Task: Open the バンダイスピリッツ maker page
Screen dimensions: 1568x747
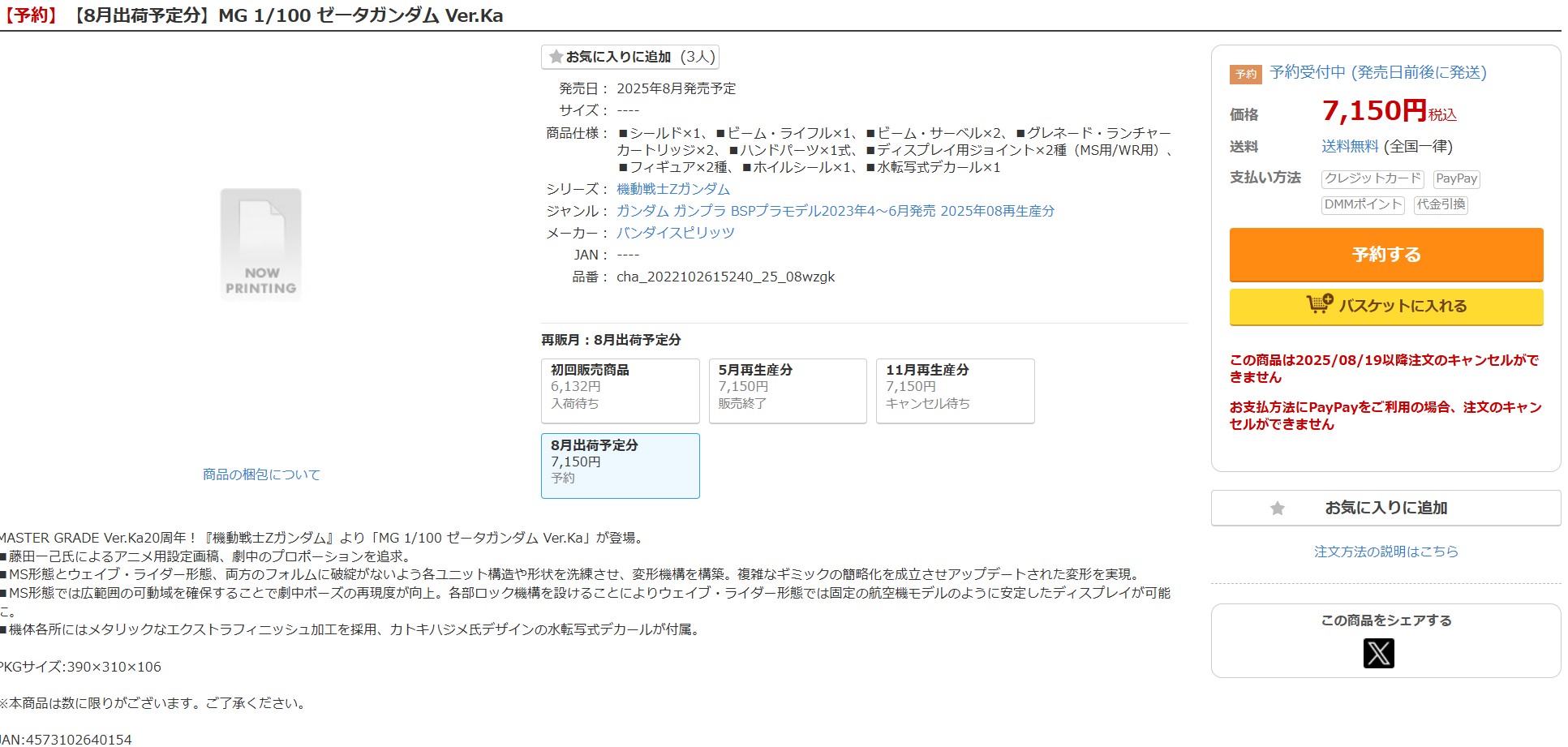Action: point(675,232)
